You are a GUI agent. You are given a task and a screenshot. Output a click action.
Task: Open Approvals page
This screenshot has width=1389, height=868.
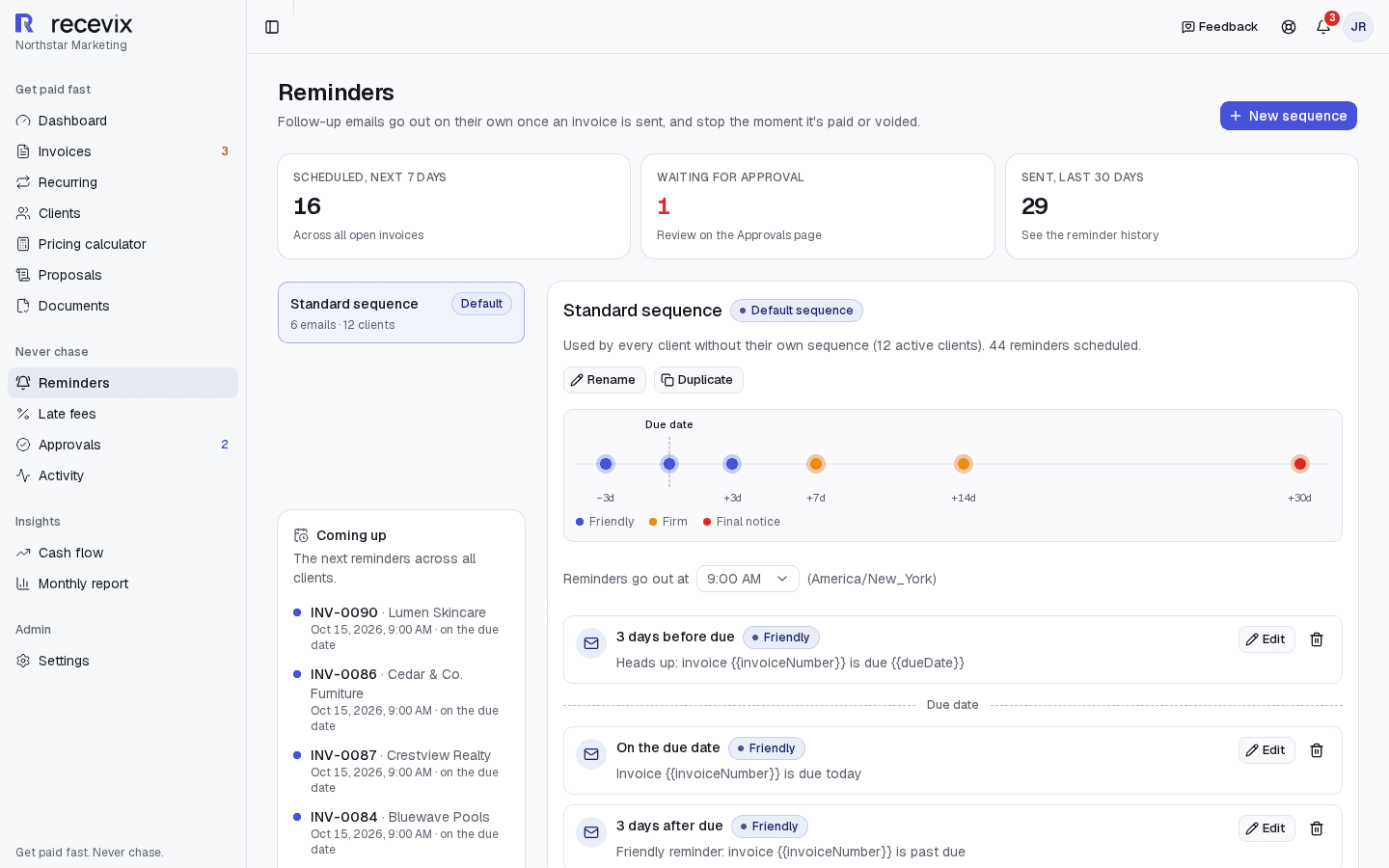123,445
